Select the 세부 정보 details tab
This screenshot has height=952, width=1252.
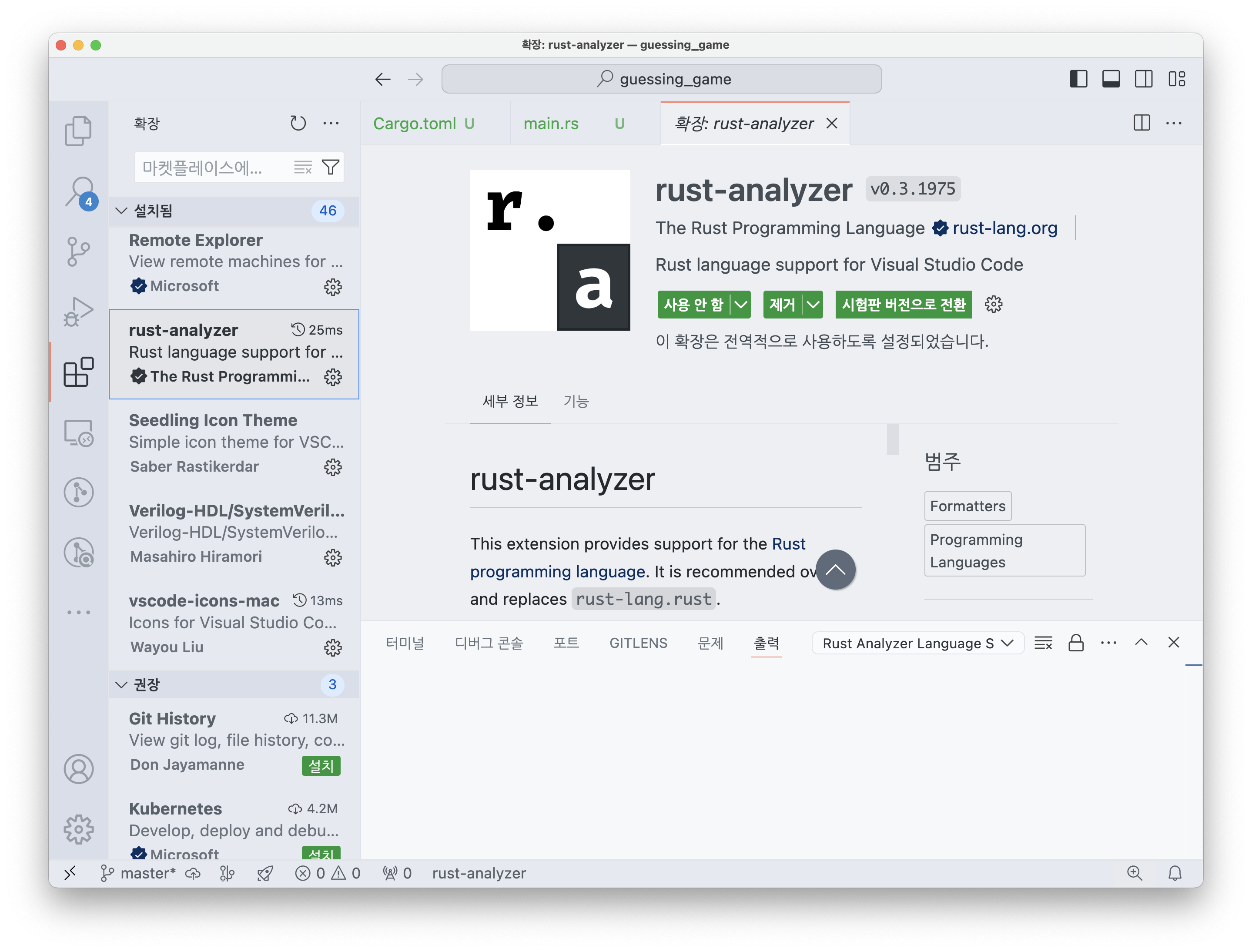click(x=510, y=401)
